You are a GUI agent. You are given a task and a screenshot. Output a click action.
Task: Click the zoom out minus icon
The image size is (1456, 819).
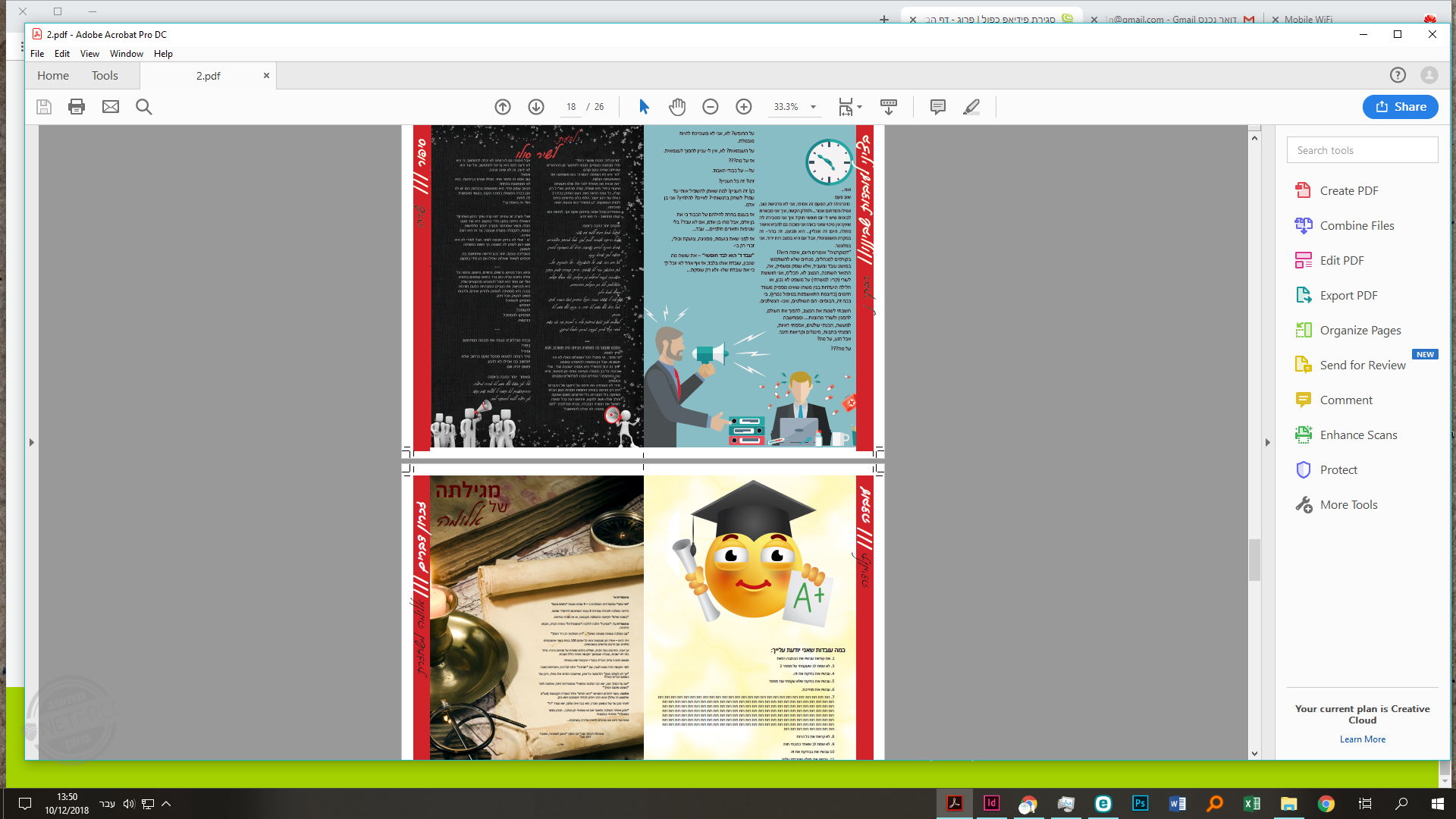coord(711,107)
